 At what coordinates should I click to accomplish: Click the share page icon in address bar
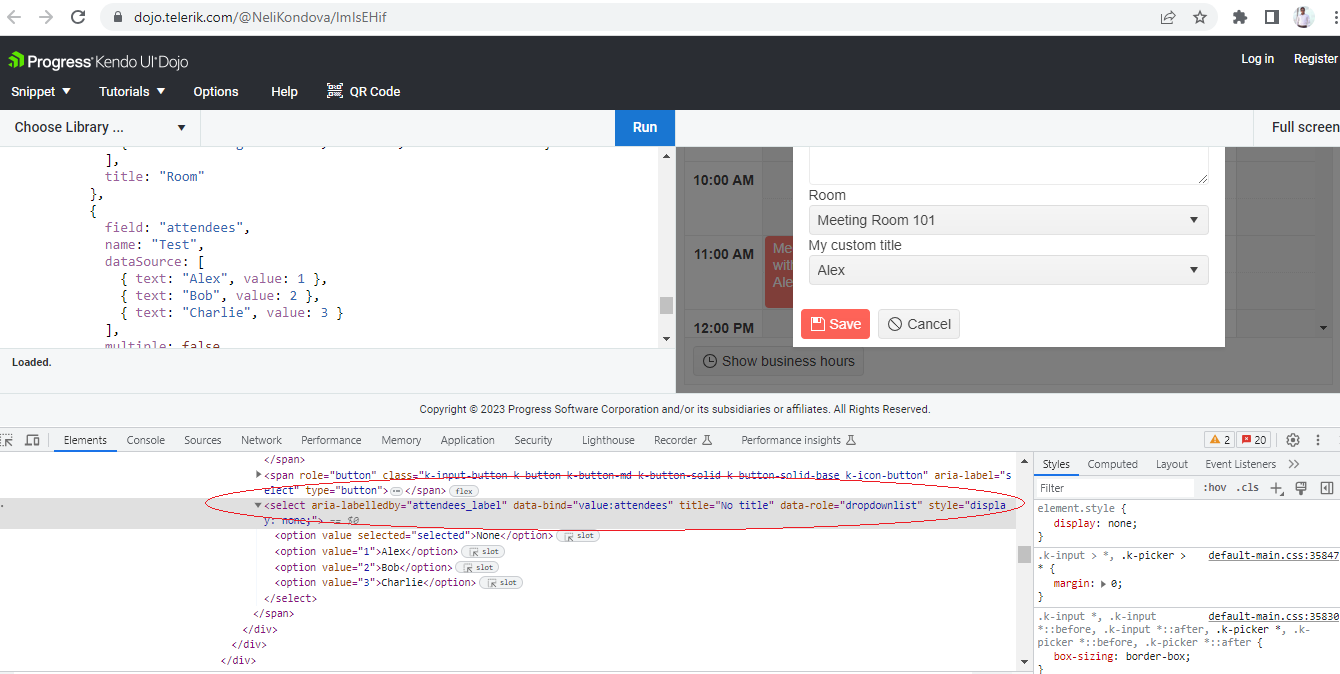pyautogui.click(x=1168, y=17)
